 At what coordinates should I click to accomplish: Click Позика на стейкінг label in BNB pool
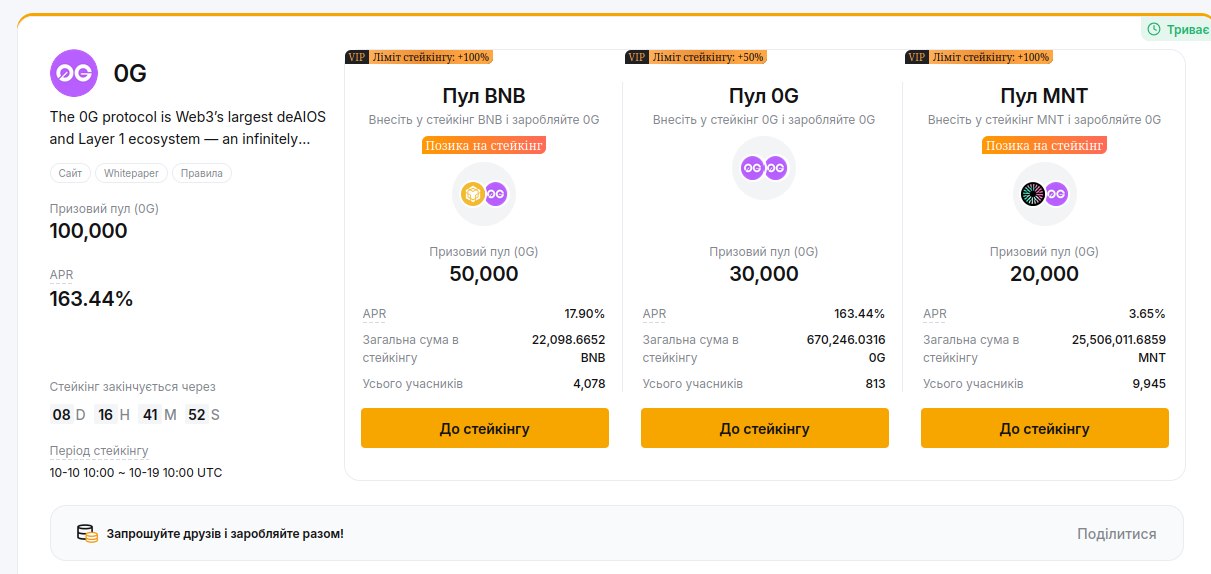click(484, 145)
